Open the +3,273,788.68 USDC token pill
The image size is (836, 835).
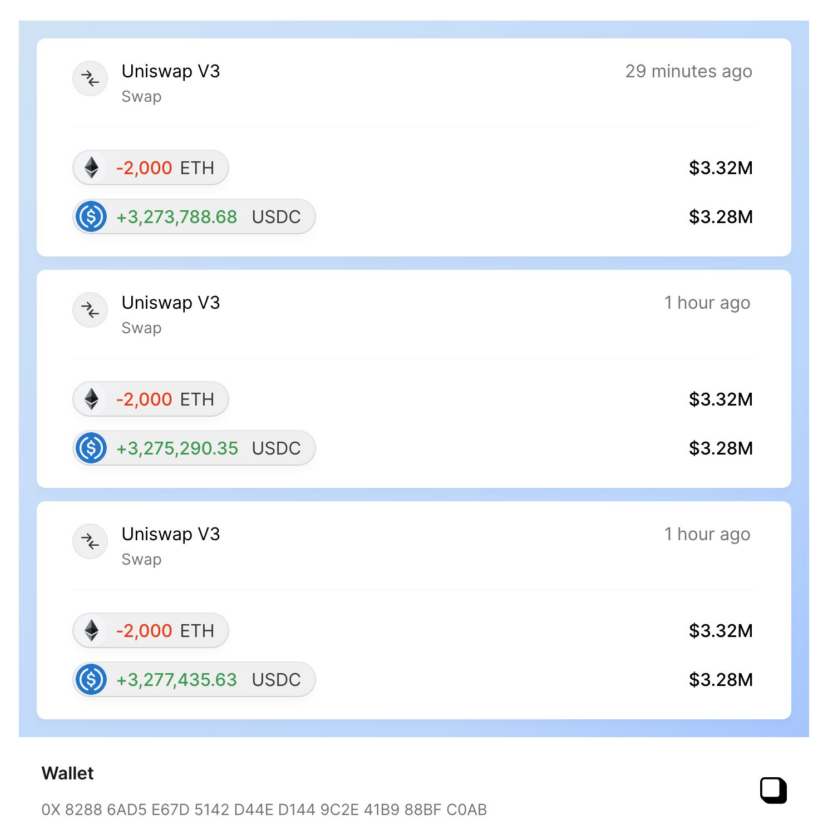(194, 217)
